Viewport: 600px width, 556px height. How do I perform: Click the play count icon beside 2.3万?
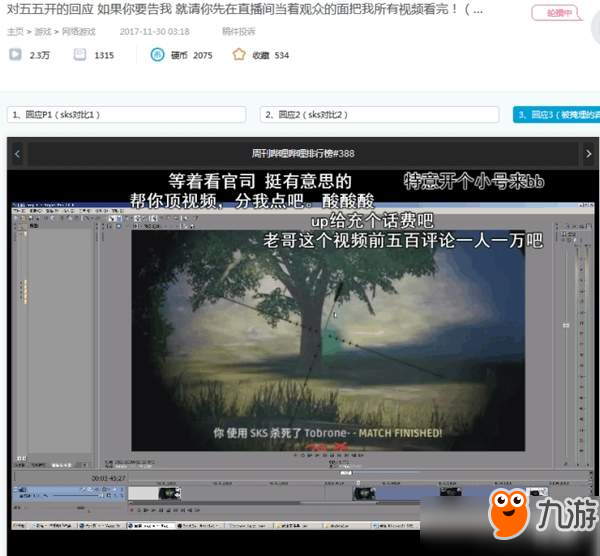tap(15, 54)
